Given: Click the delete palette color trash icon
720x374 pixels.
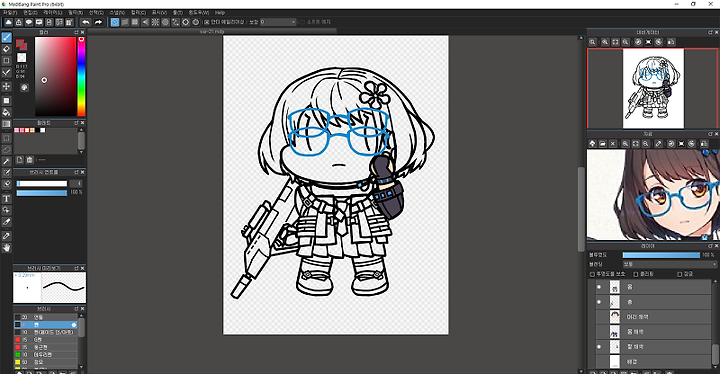Looking at the screenshot, I should coord(29,160).
